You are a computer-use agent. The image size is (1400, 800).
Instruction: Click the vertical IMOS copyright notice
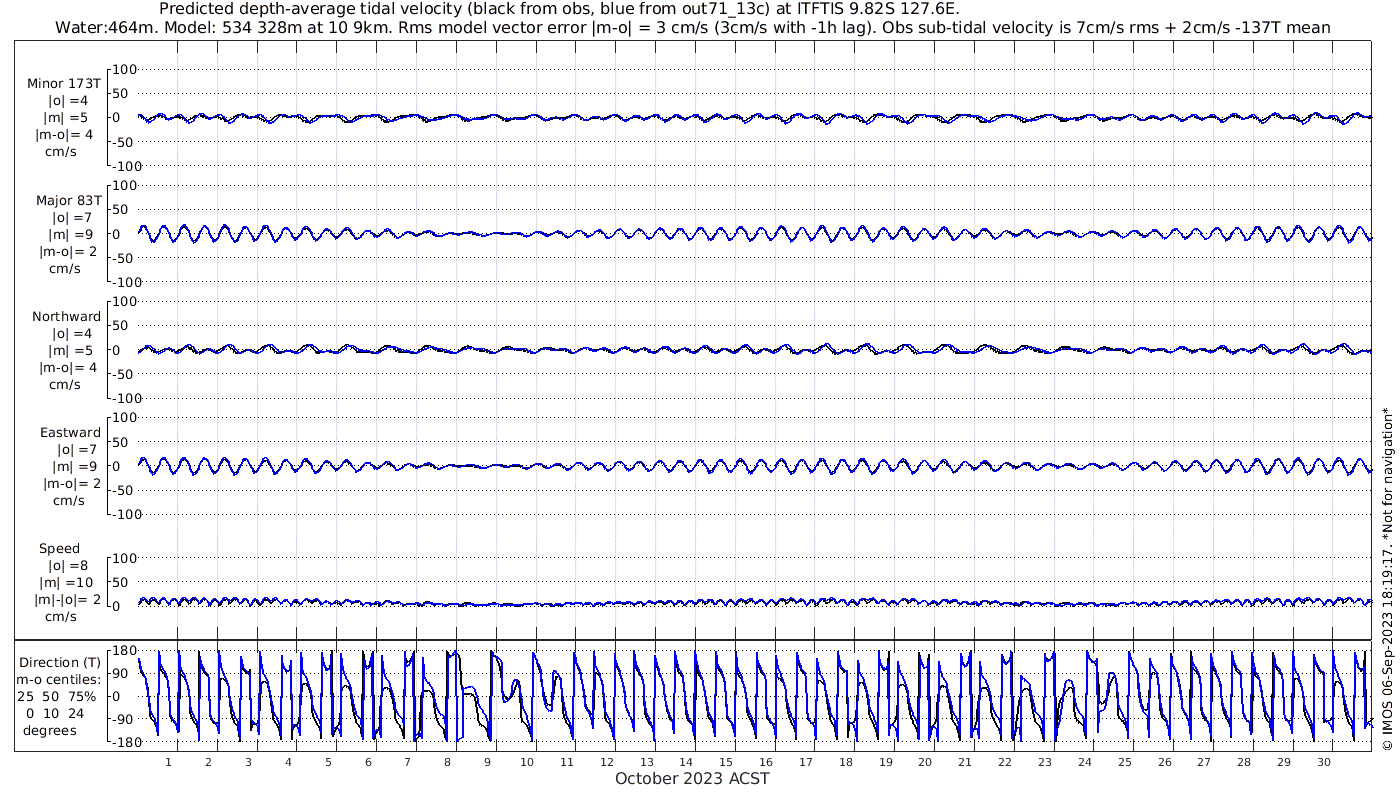pos(1387,578)
